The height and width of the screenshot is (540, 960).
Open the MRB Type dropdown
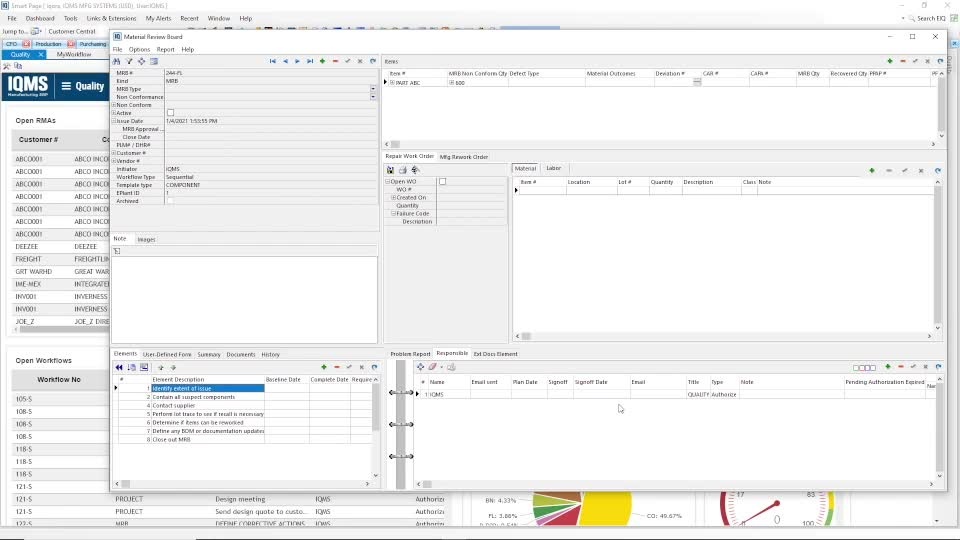[x=373, y=89]
